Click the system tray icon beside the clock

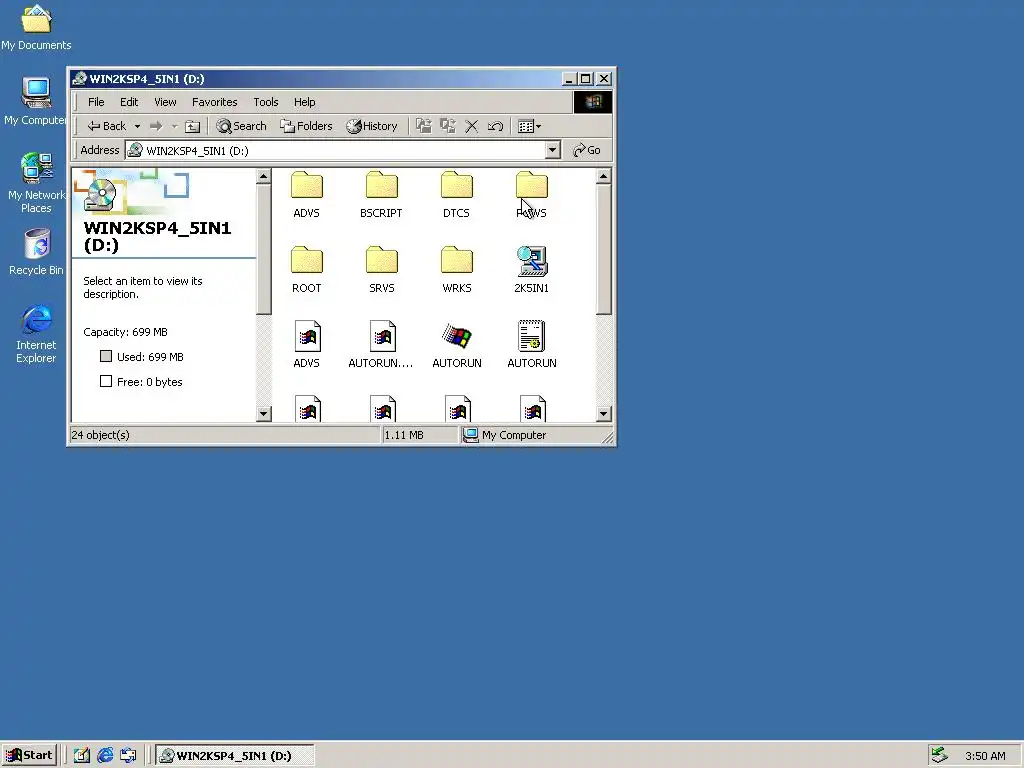(939, 755)
